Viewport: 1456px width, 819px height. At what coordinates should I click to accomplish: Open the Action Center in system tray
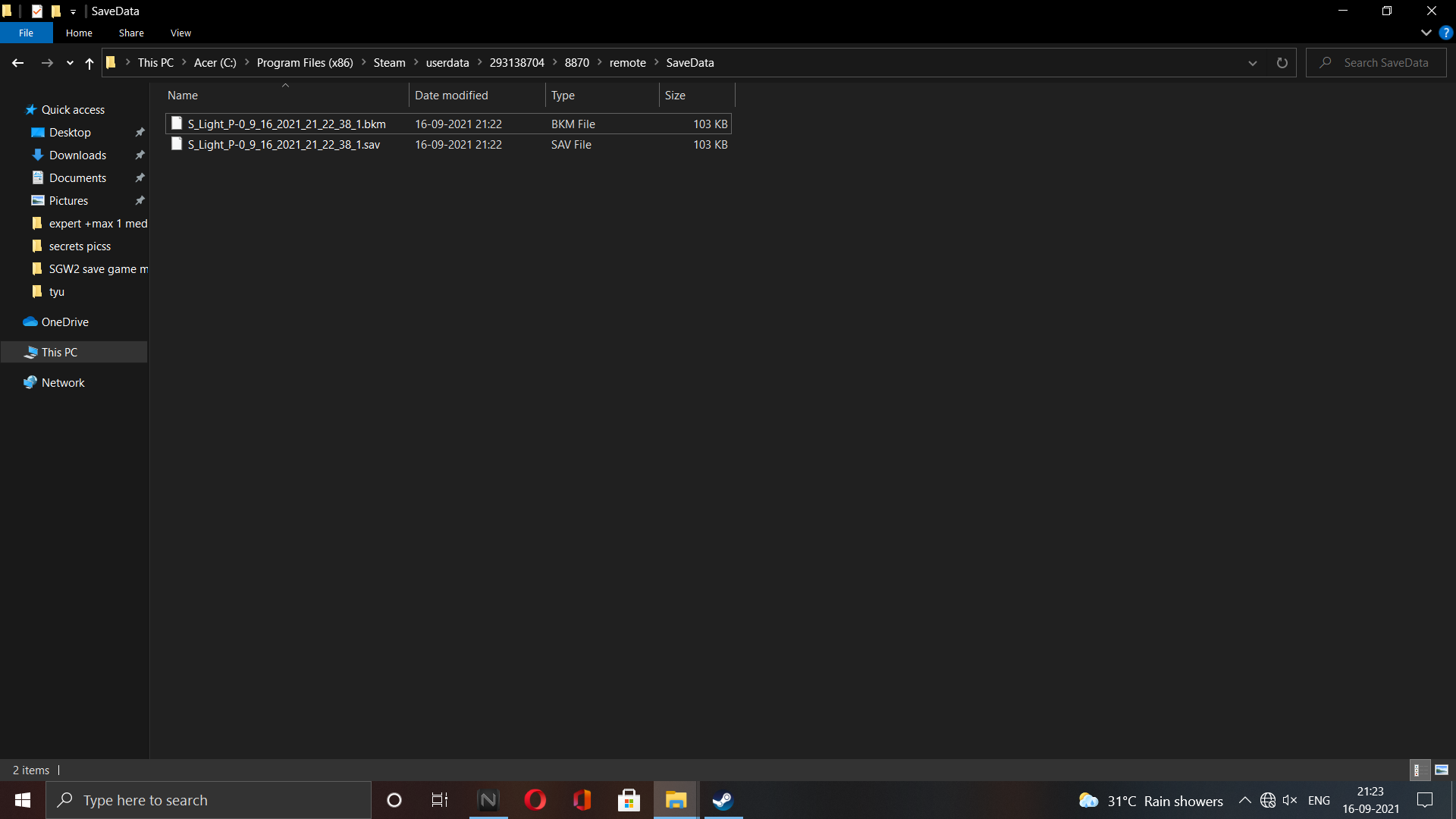click(x=1425, y=800)
